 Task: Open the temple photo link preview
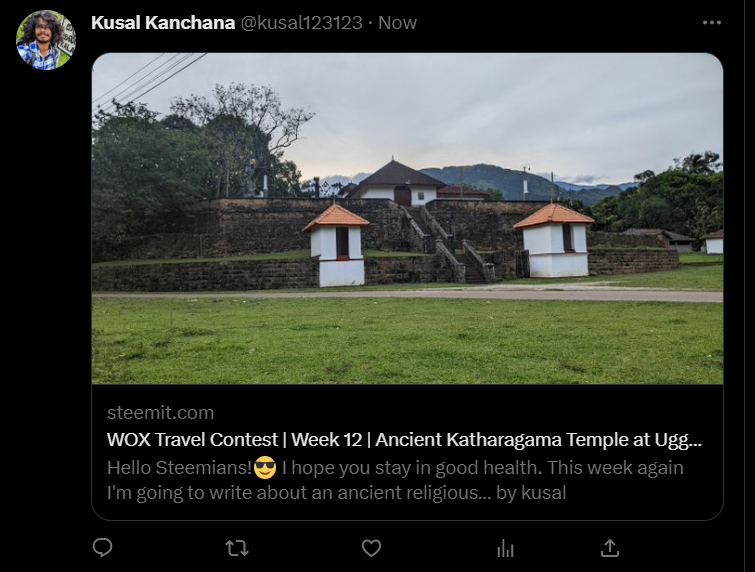pyautogui.click(x=407, y=219)
